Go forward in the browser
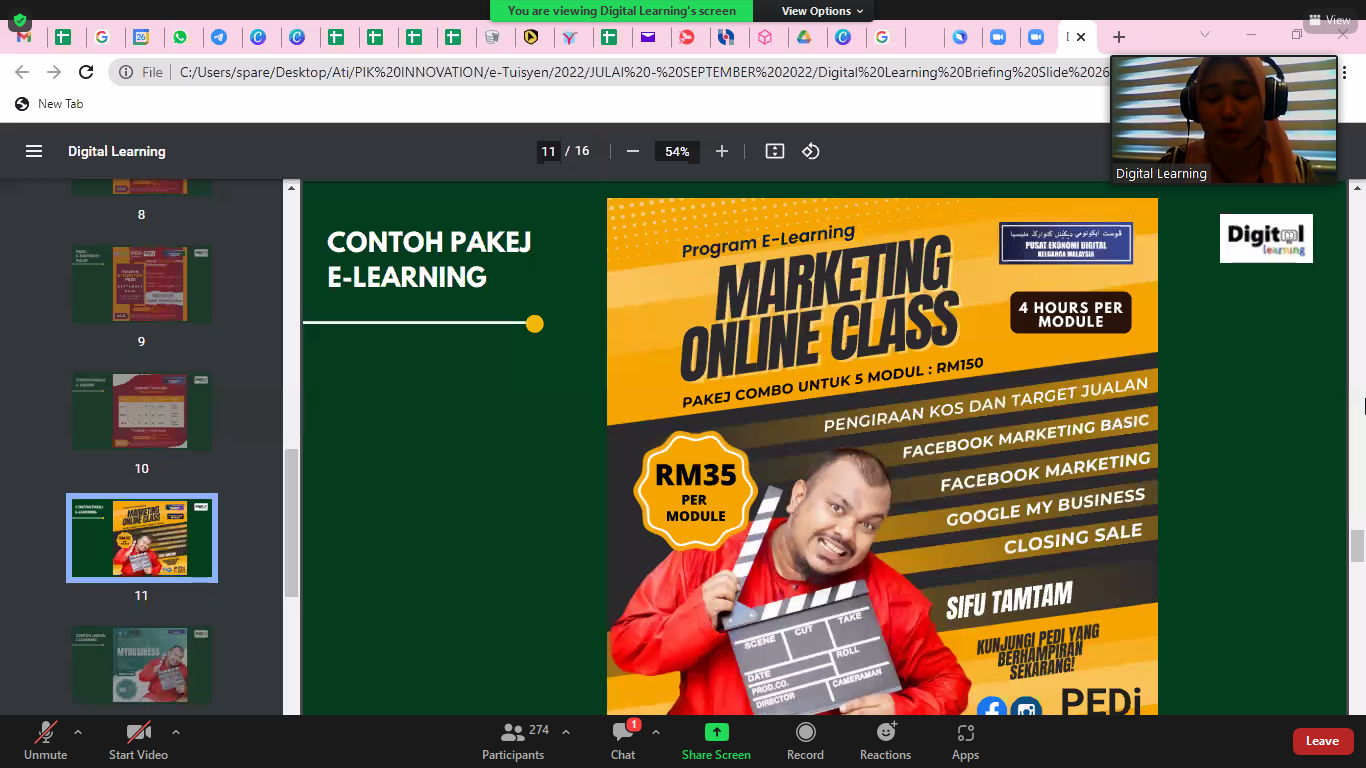Screen dimensions: 1366x768 tap(54, 72)
